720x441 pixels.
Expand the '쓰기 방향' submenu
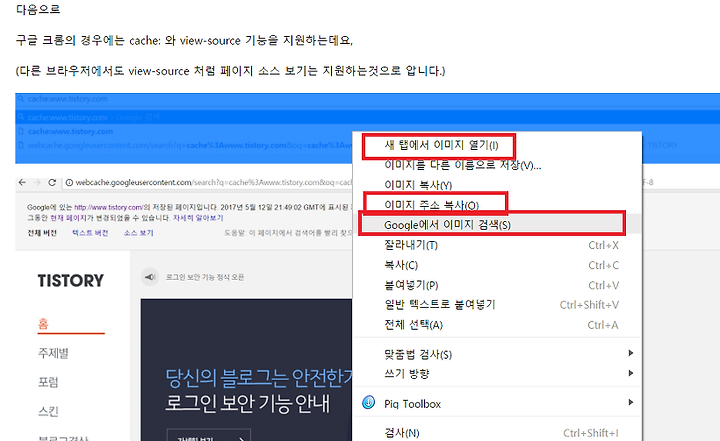click(x=497, y=373)
